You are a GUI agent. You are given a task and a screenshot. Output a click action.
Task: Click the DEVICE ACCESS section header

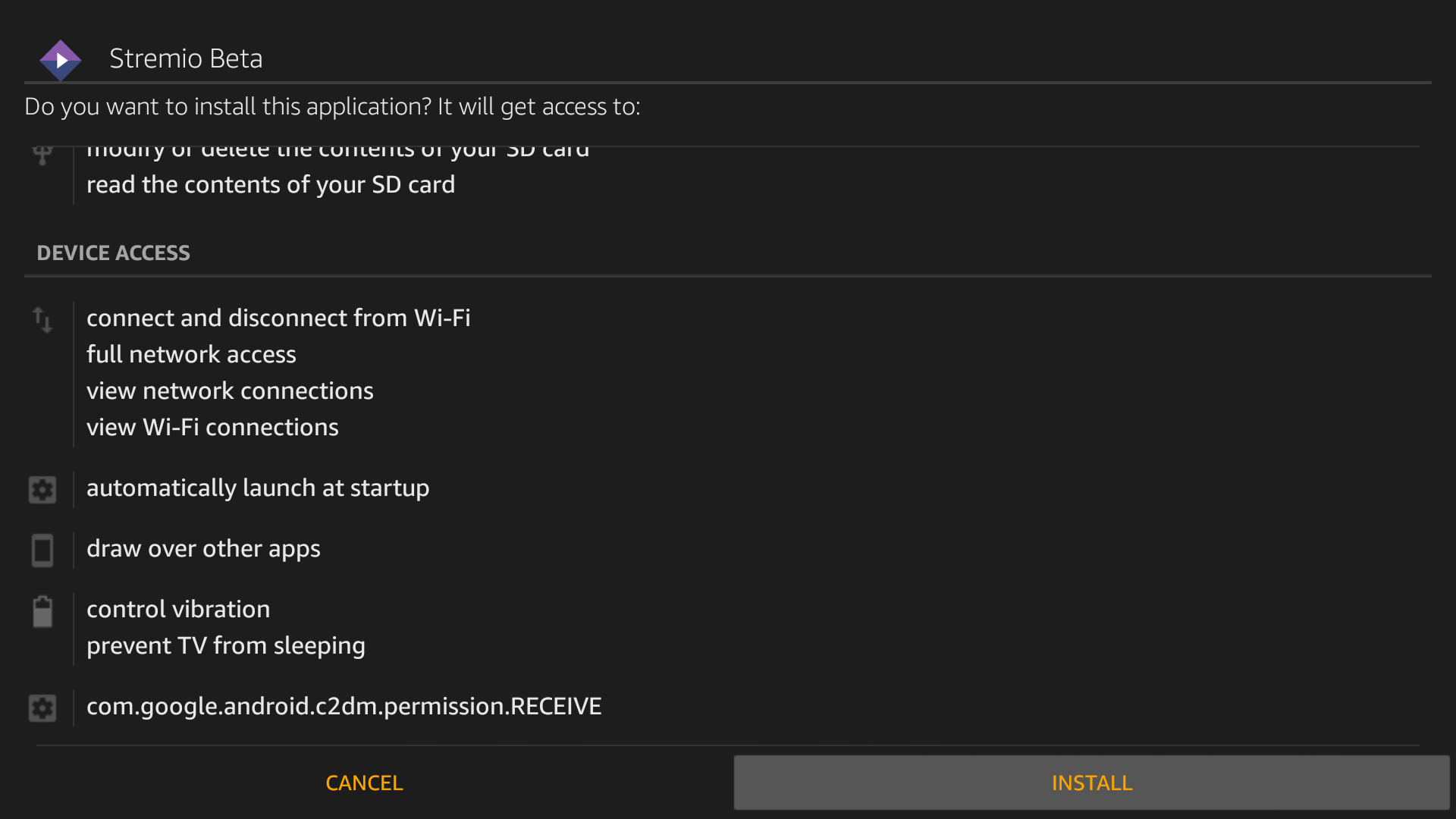(114, 253)
